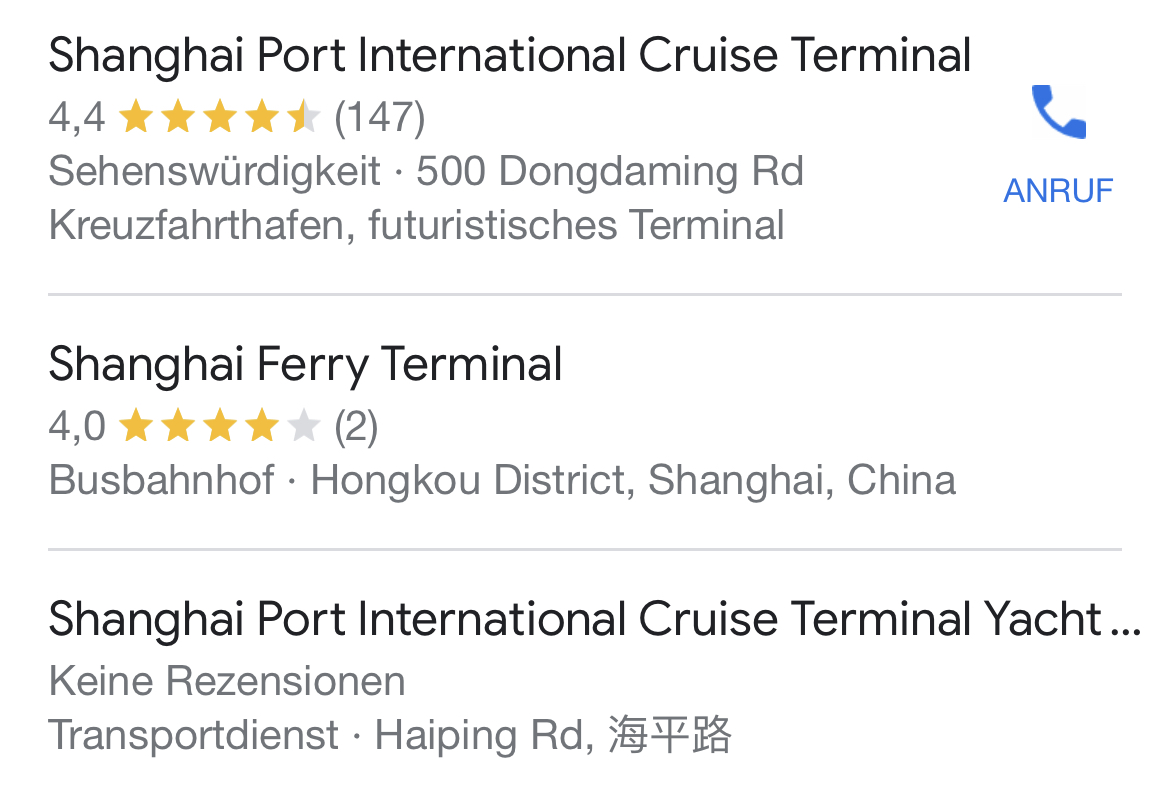Click the grey empty star of Ferry Terminal
Screen dimensions: 1170x802
tap(303, 428)
